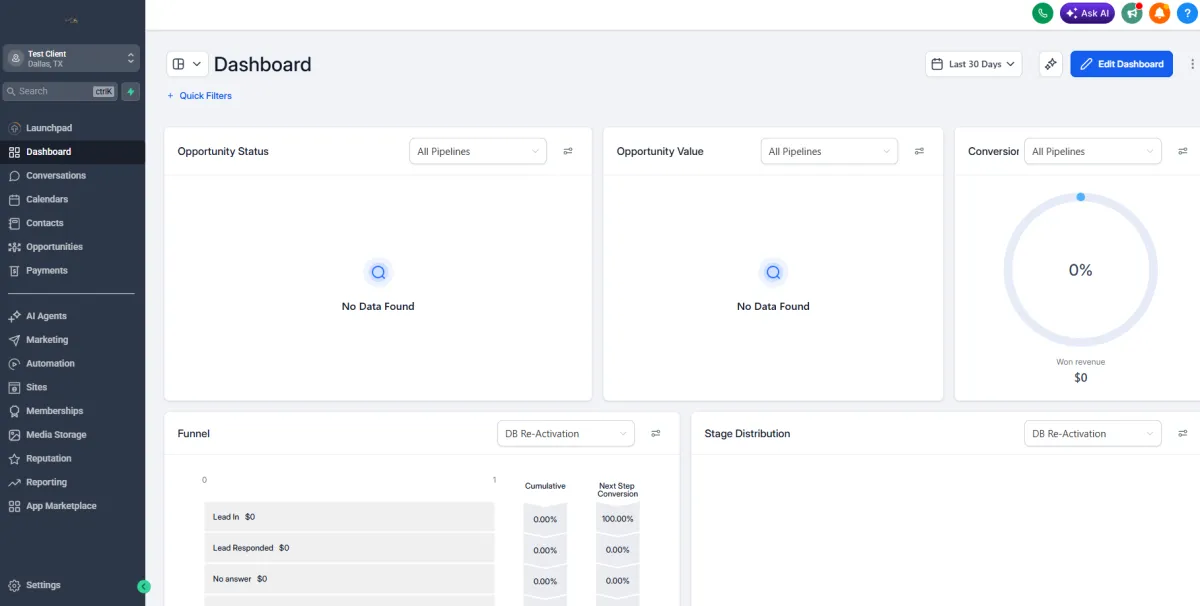Open the Test Client account switcher
This screenshot has height=606, width=1200.
[x=71, y=59]
